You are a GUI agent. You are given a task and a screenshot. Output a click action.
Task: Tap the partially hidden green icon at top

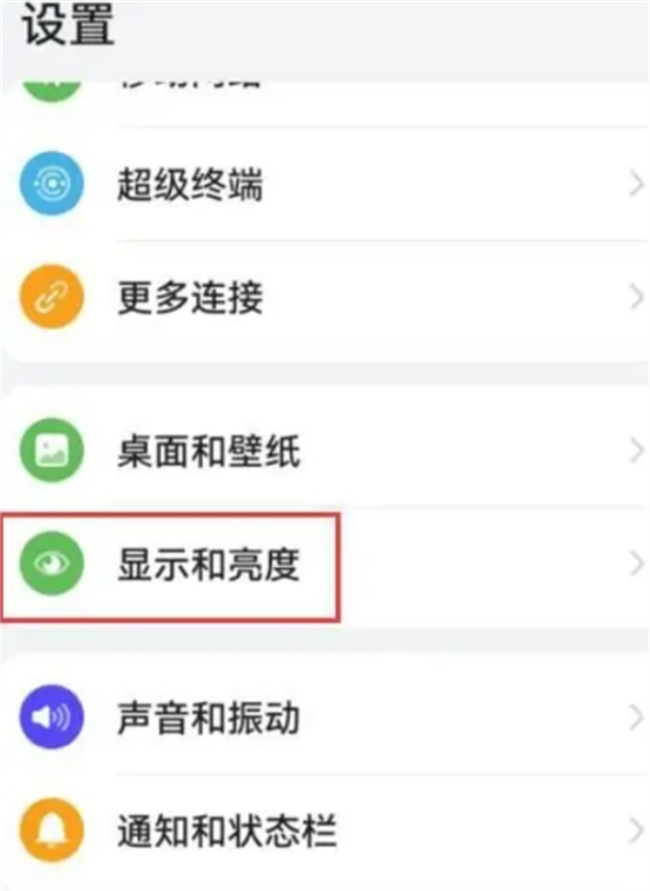(x=52, y=92)
